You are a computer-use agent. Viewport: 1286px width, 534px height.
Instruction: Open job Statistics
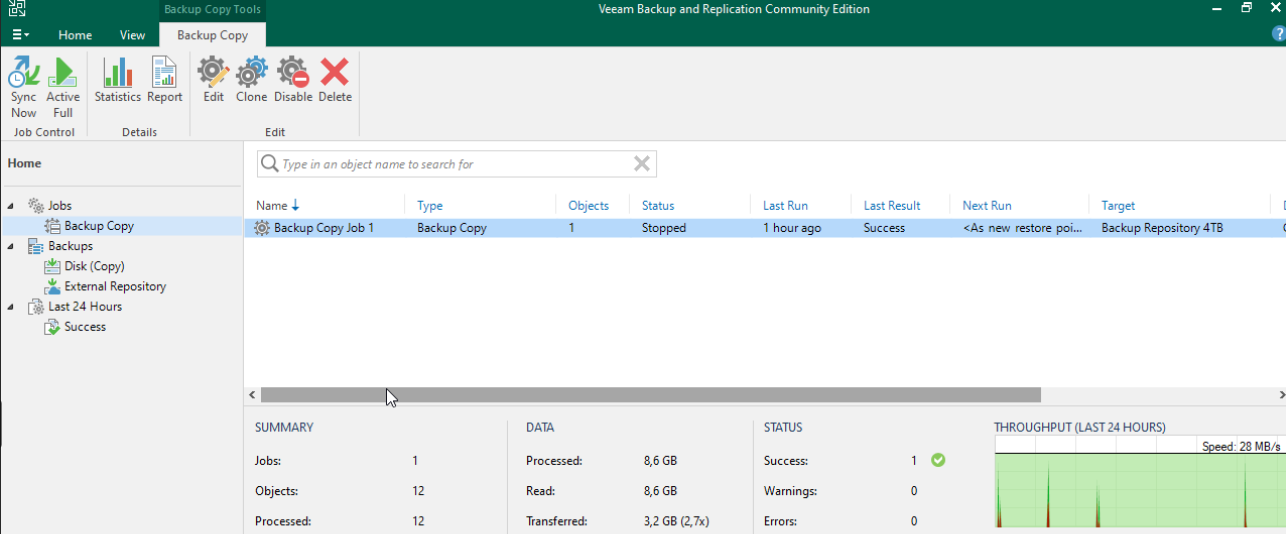click(118, 80)
